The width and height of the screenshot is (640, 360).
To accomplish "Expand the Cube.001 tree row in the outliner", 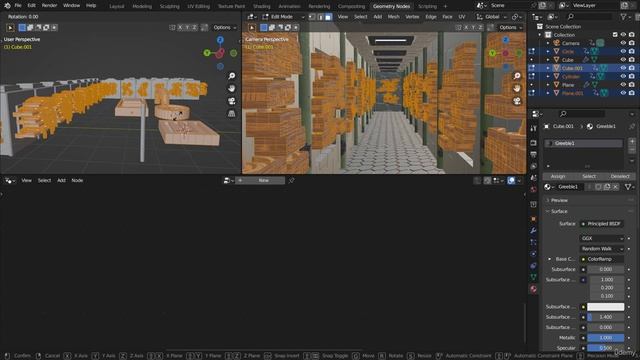I will [548, 68].
